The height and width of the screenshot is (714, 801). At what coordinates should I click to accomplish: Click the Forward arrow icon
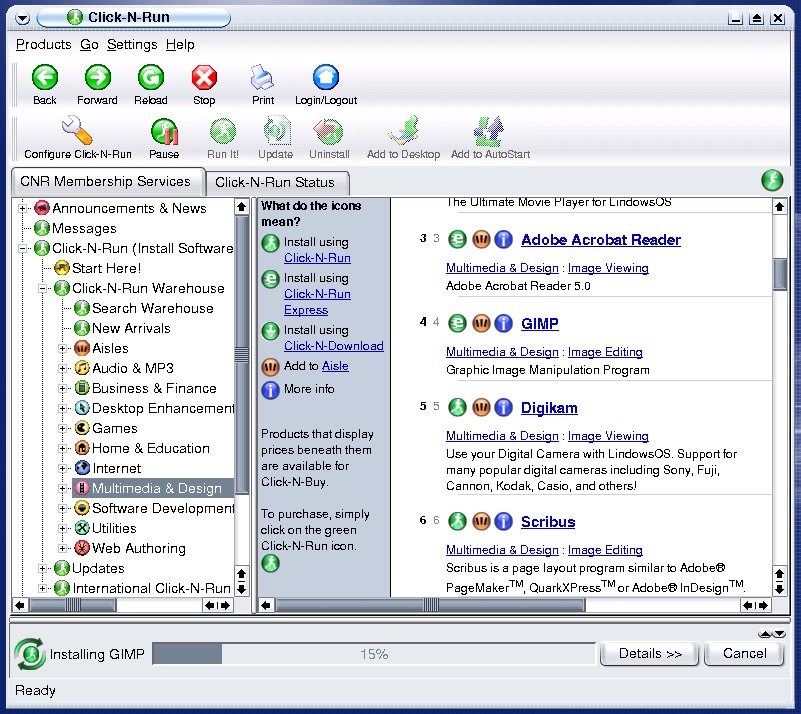click(x=98, y=78)
